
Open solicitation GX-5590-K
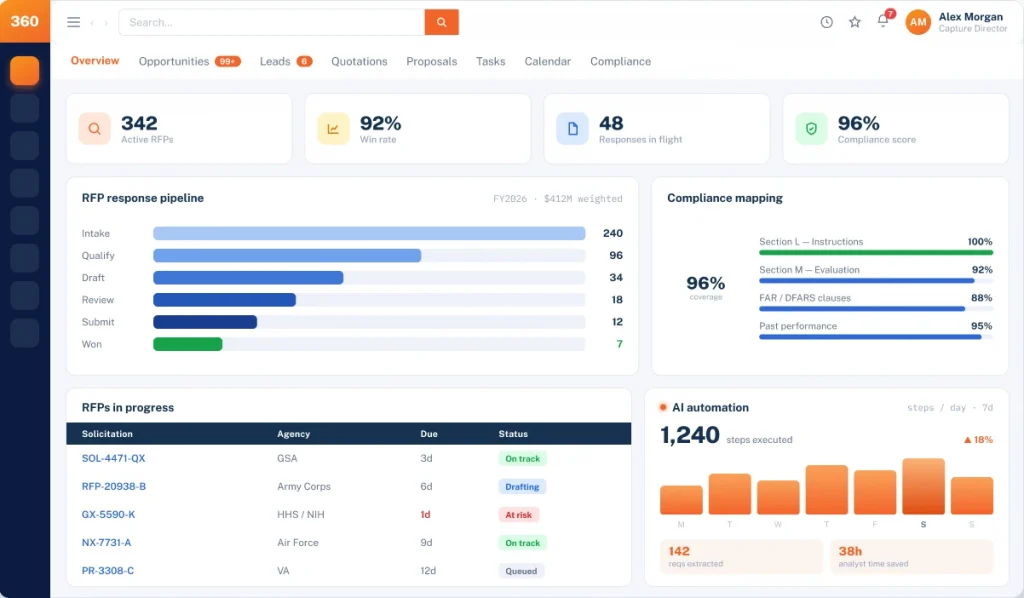pos(108,514)
